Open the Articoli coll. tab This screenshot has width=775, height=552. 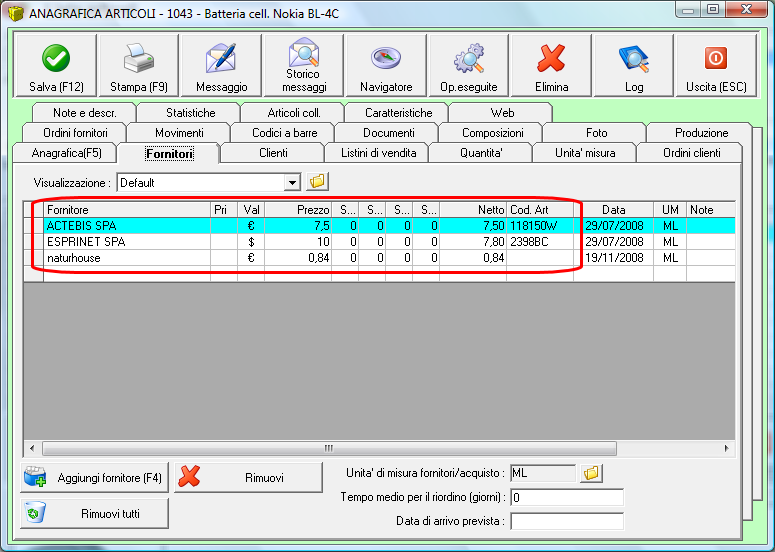pyautogui.click(x=294, y=113)
